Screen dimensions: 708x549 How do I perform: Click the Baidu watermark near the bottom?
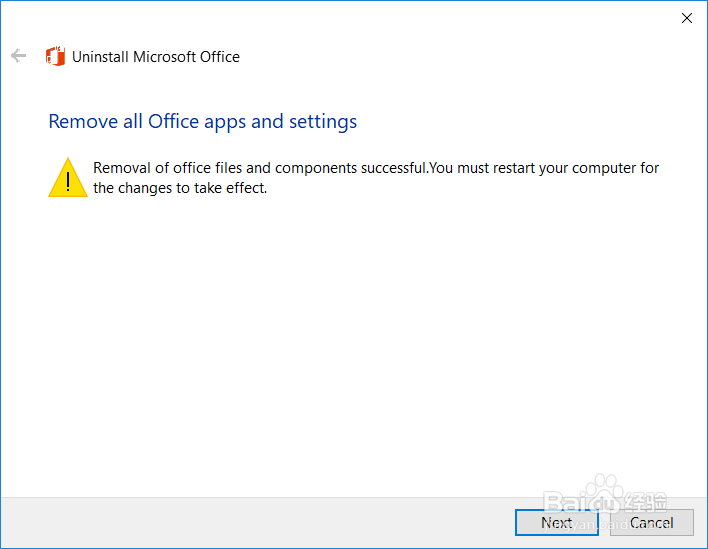[600, 498]
